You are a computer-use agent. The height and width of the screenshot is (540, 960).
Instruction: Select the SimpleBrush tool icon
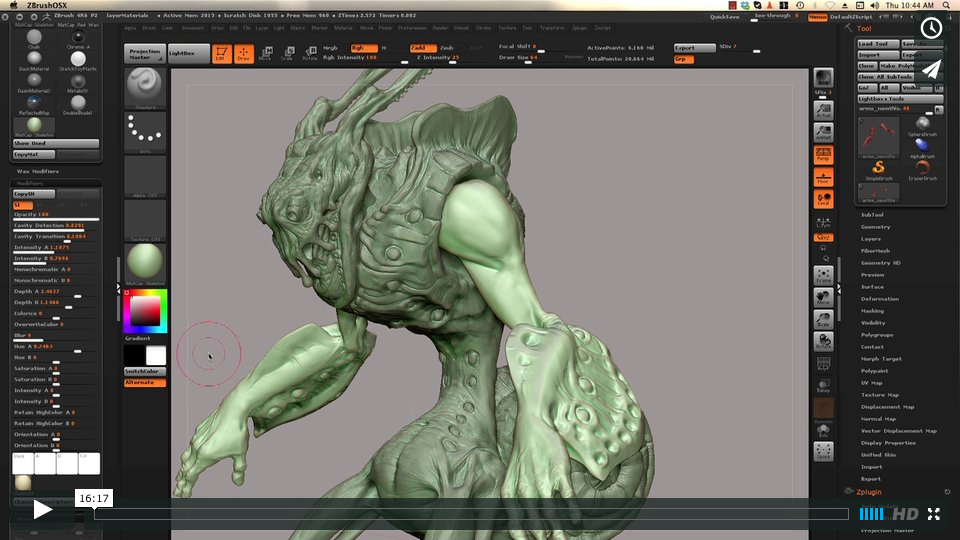click(879, 170)
